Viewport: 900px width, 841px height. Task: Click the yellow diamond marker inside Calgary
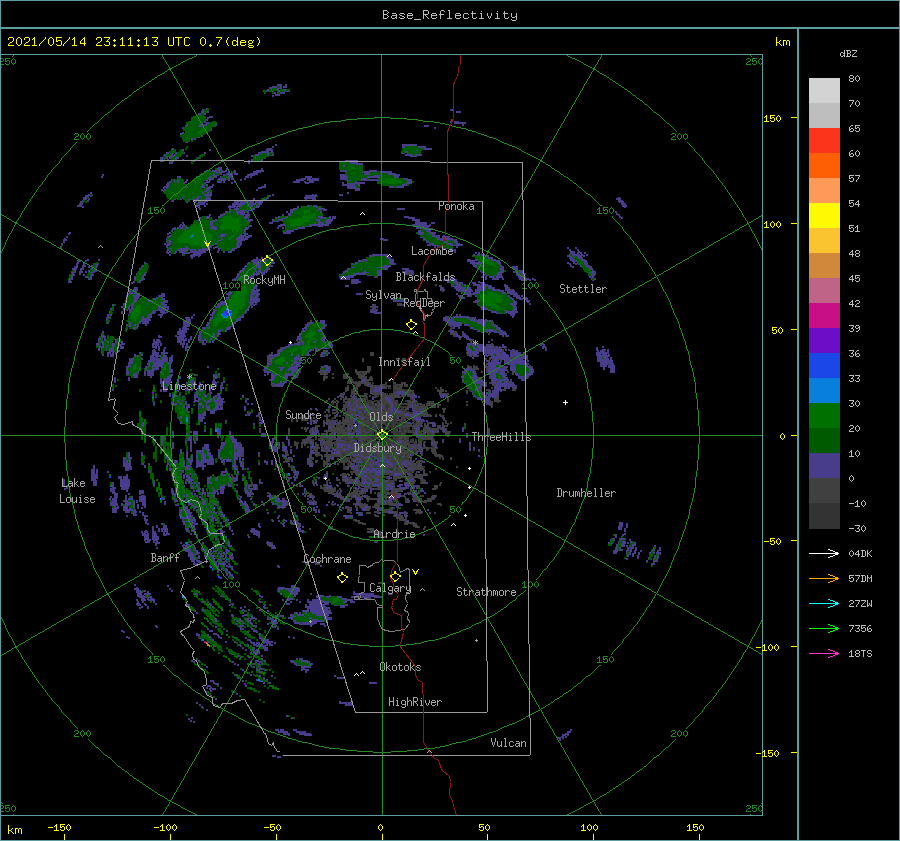[395, 576]
